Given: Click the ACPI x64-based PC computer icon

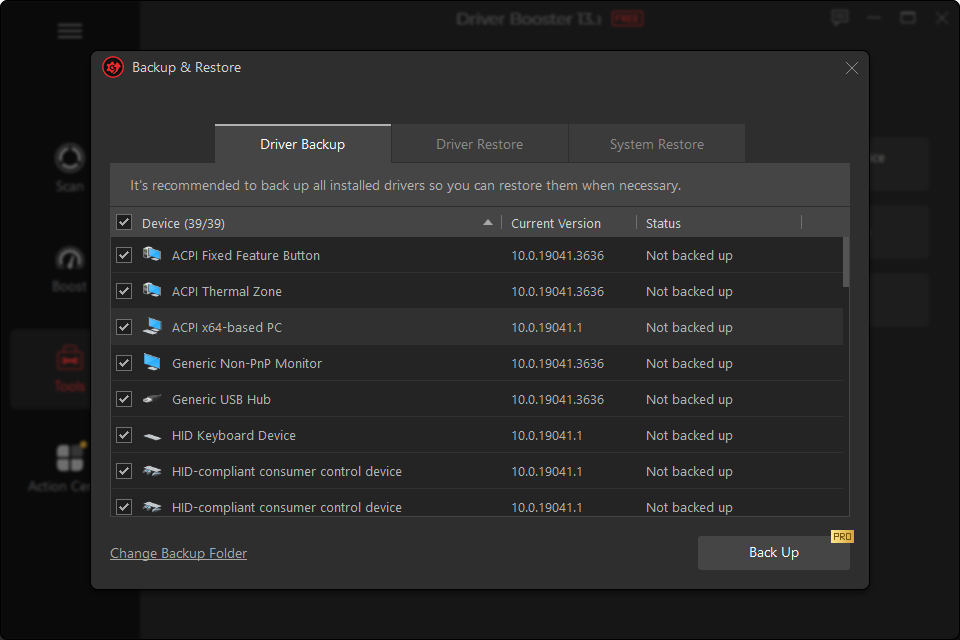Looking at the screenshot, I should (x=152, y=327).
